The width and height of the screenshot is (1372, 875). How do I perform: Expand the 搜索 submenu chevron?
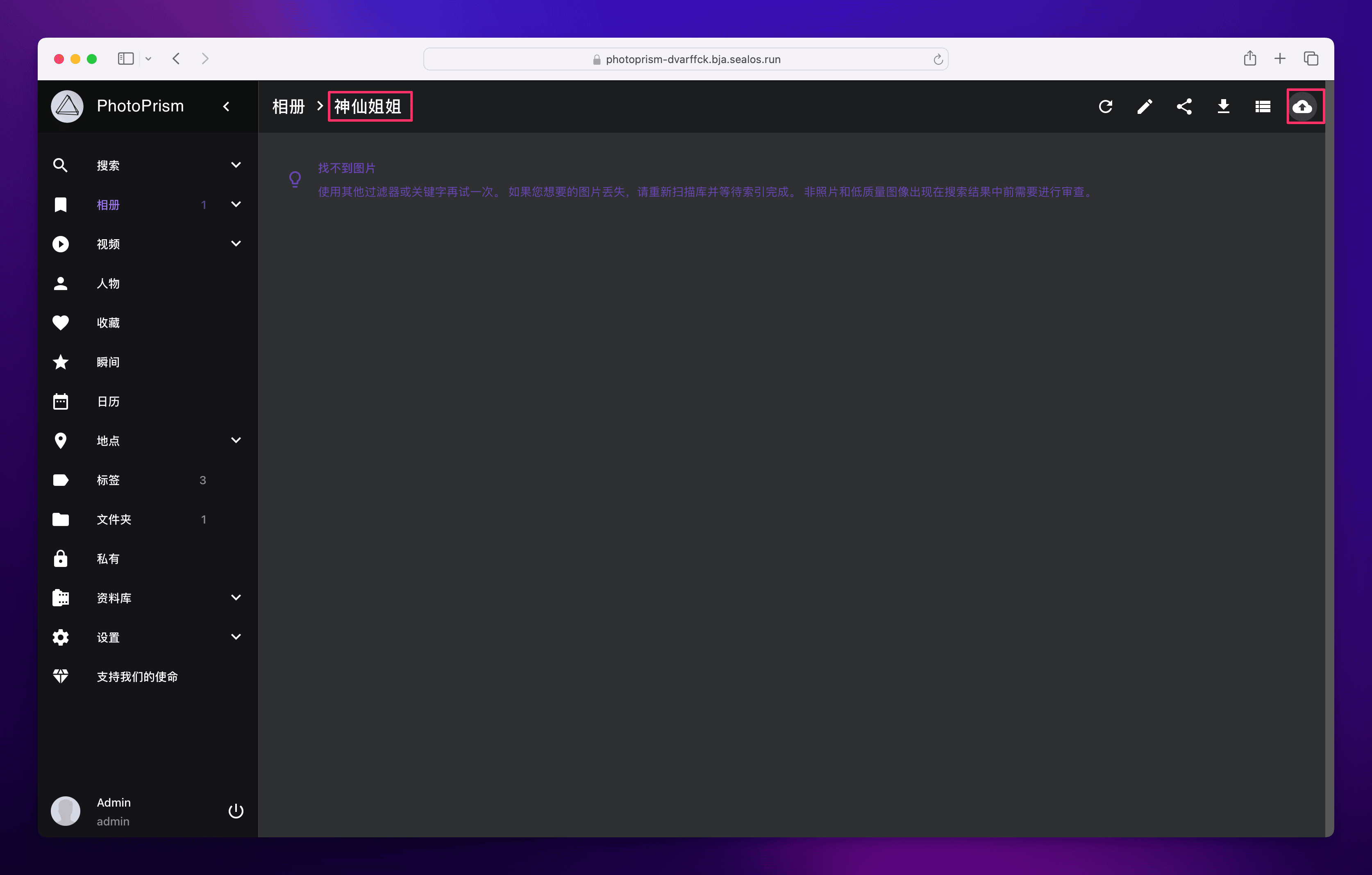(x=235, y=165)
